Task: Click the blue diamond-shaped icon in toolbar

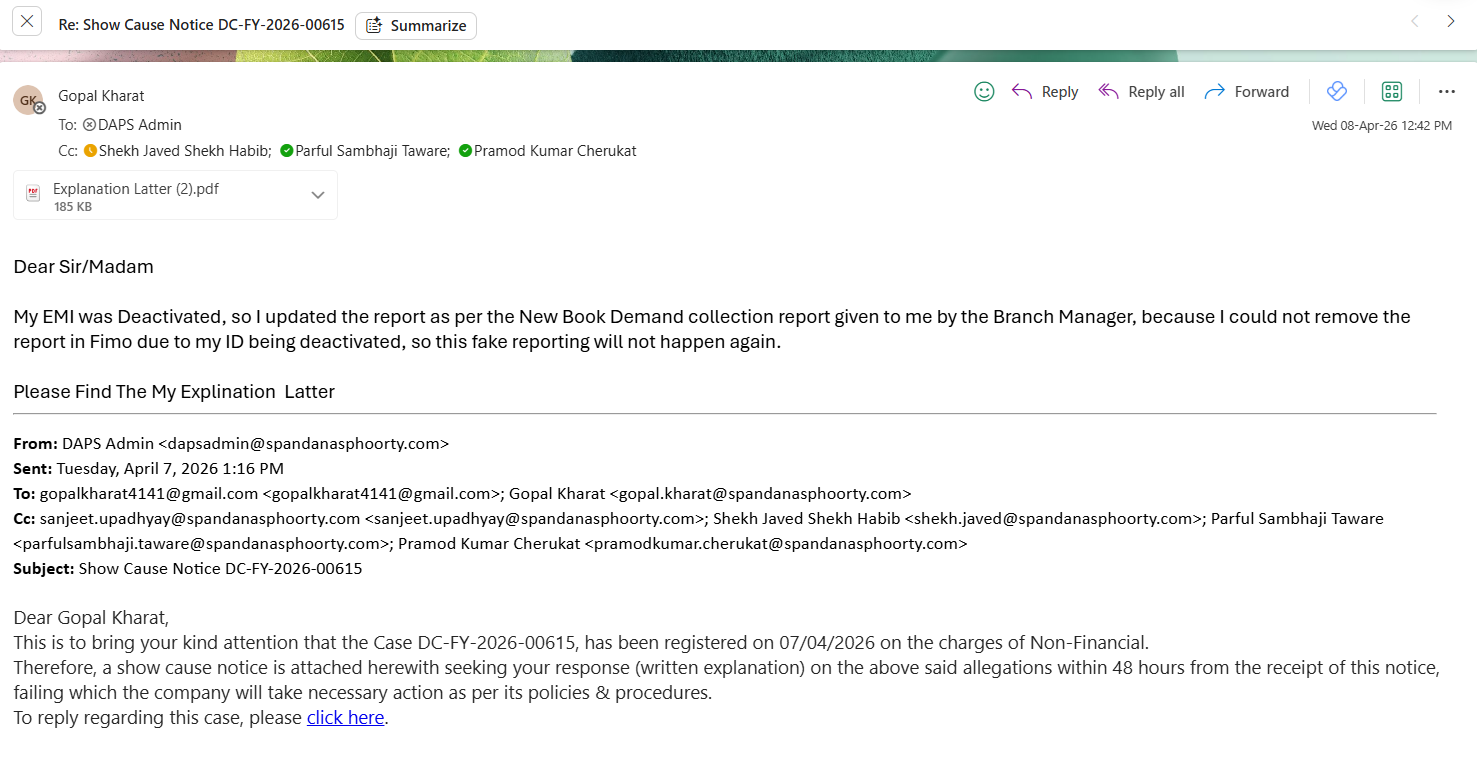Action: coord(1337,92)
